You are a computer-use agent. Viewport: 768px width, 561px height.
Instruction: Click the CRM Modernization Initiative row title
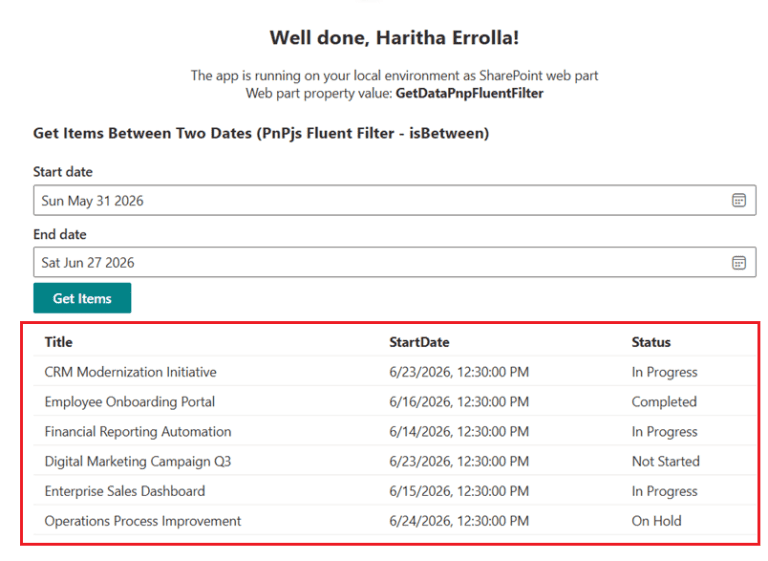(x=130, y=372)
